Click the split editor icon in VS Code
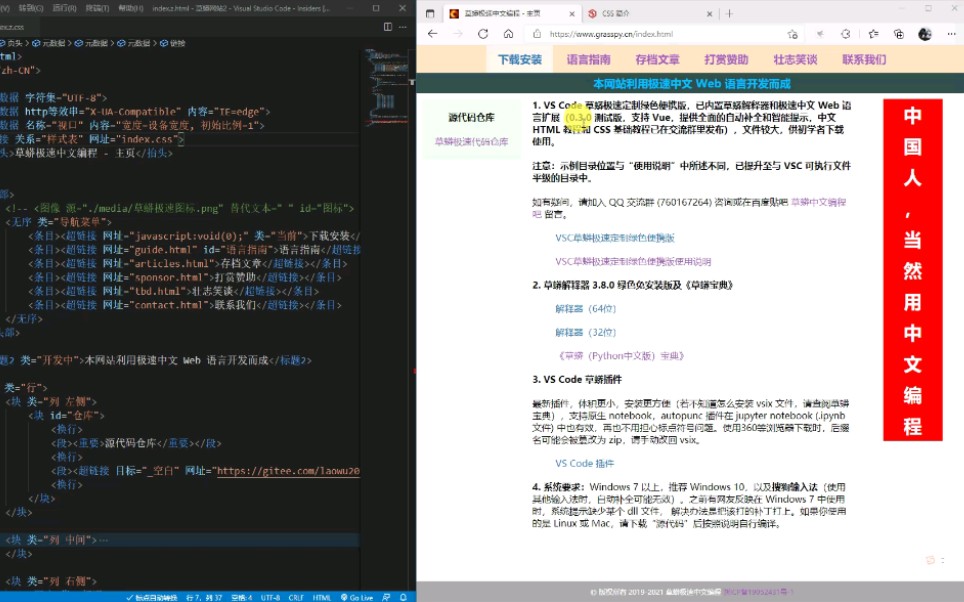This screenshot has height=602, width=964. tap(387, 27)
